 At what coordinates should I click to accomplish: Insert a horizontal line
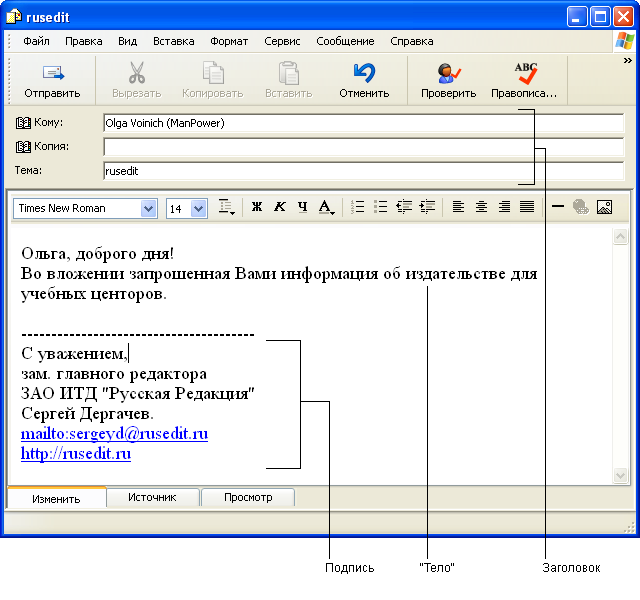pos(558,207)
